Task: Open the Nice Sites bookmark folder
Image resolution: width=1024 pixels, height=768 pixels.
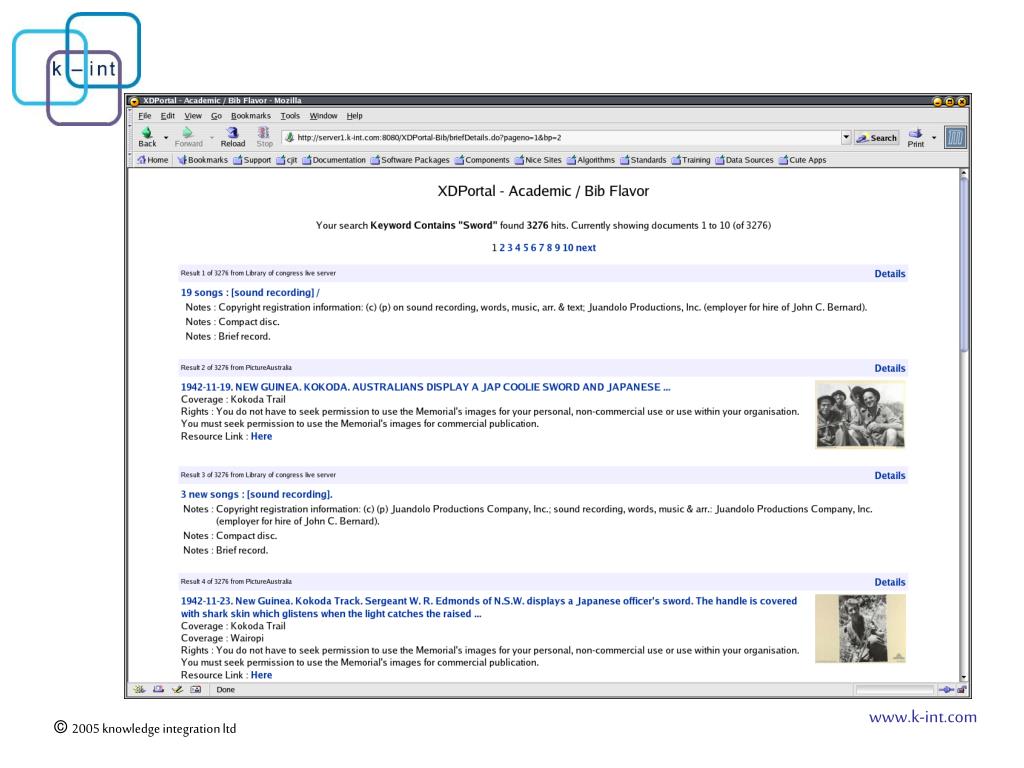Action: [x=538, y=160]
